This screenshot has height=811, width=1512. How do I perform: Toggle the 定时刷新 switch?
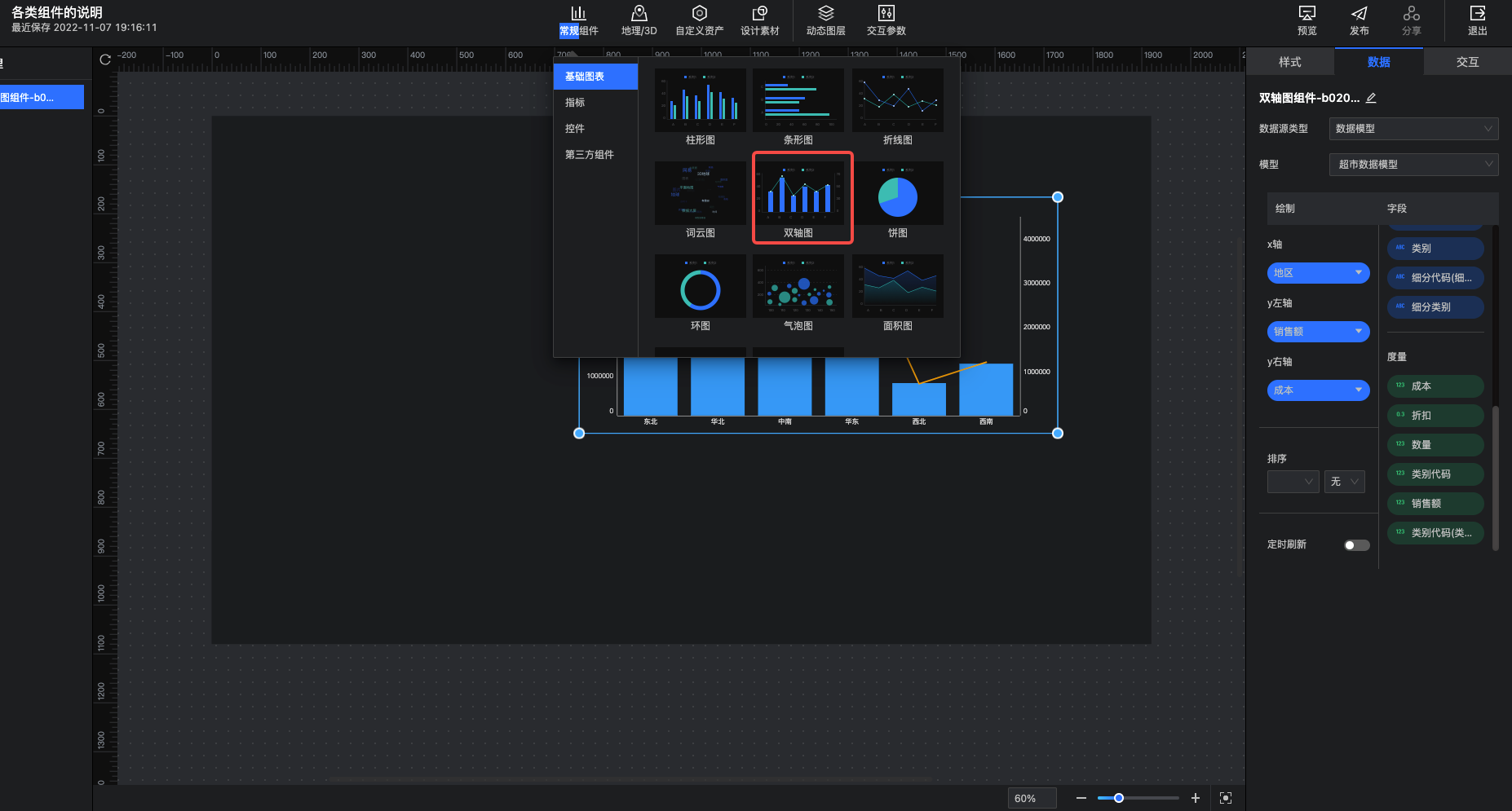(1356, 545)
